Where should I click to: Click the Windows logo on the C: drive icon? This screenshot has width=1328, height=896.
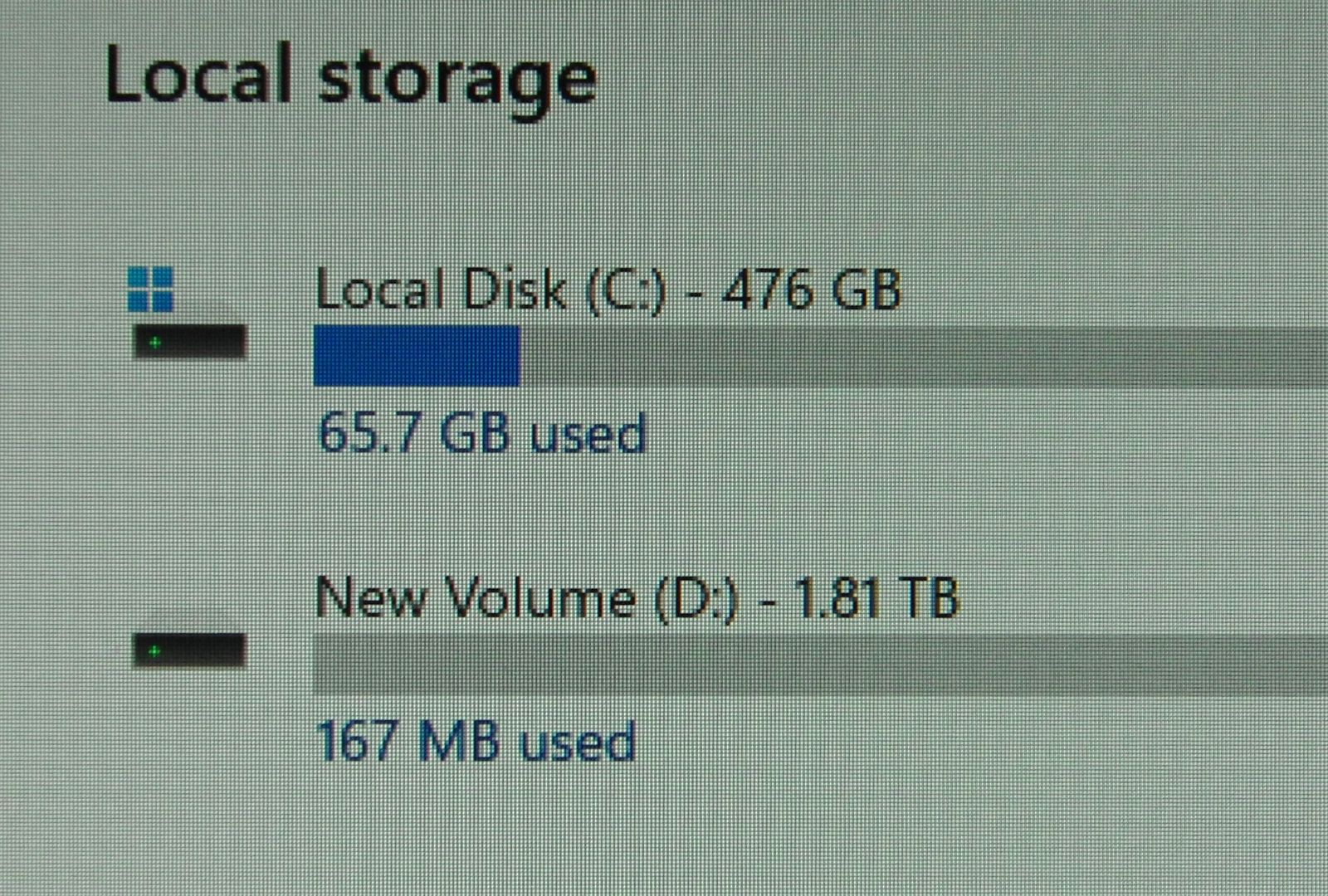pyautogui.click(x=151, y=289)
